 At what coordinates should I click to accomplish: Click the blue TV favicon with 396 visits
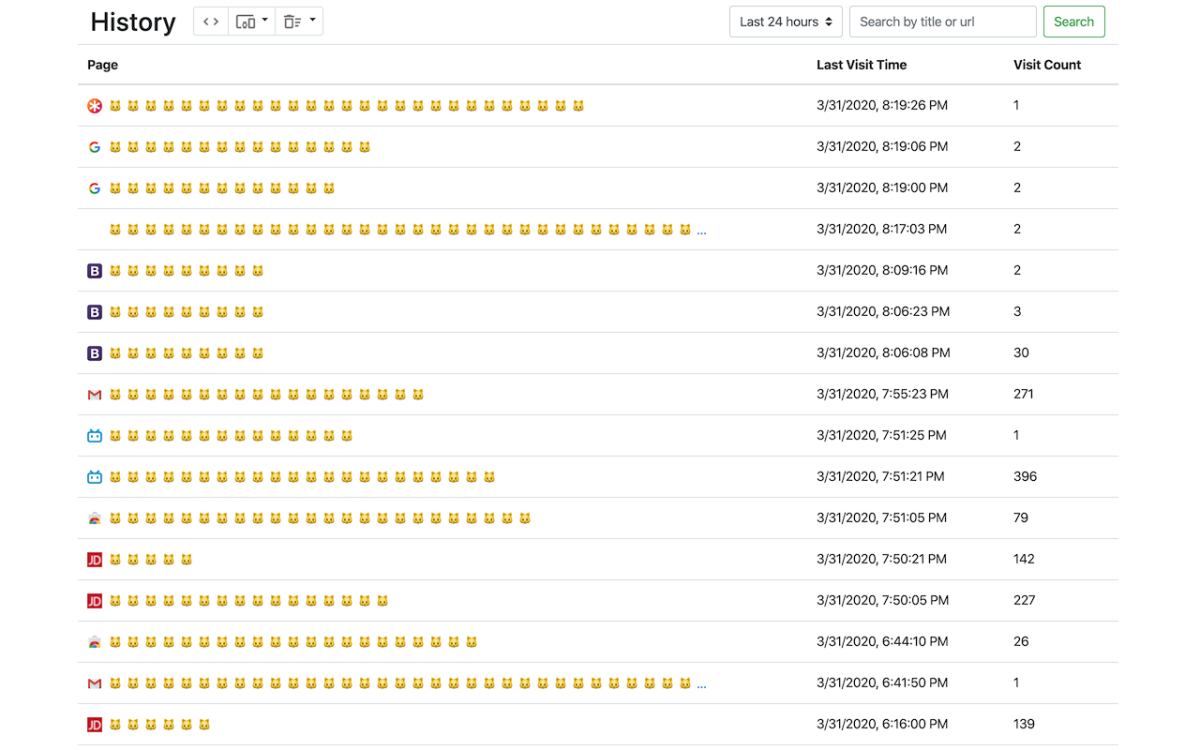tap(95, 477)
